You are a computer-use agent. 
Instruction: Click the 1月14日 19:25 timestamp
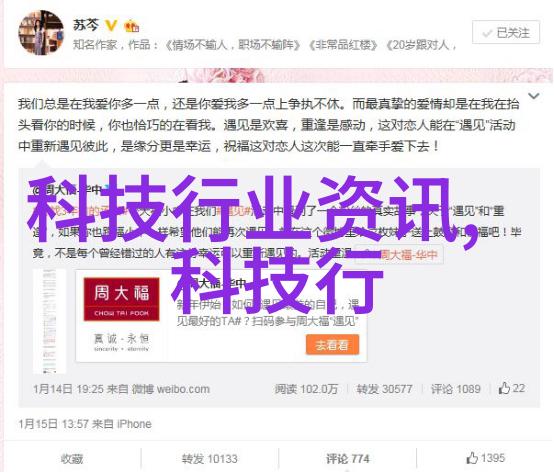67,389
